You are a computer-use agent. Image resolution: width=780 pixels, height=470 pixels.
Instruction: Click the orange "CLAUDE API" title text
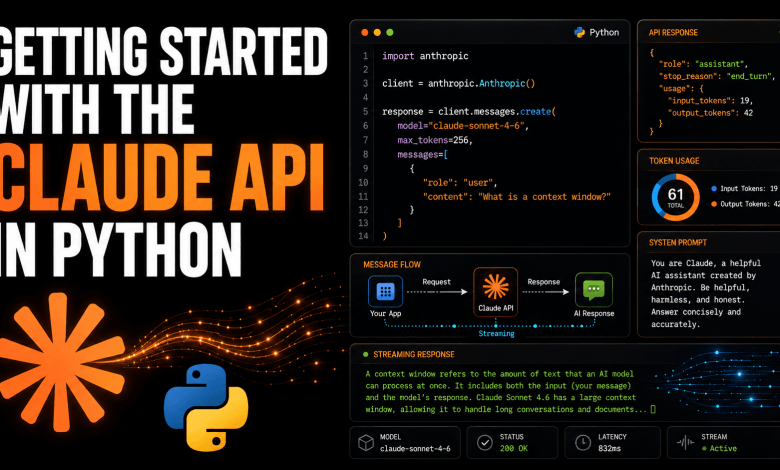tap(162, 178)
